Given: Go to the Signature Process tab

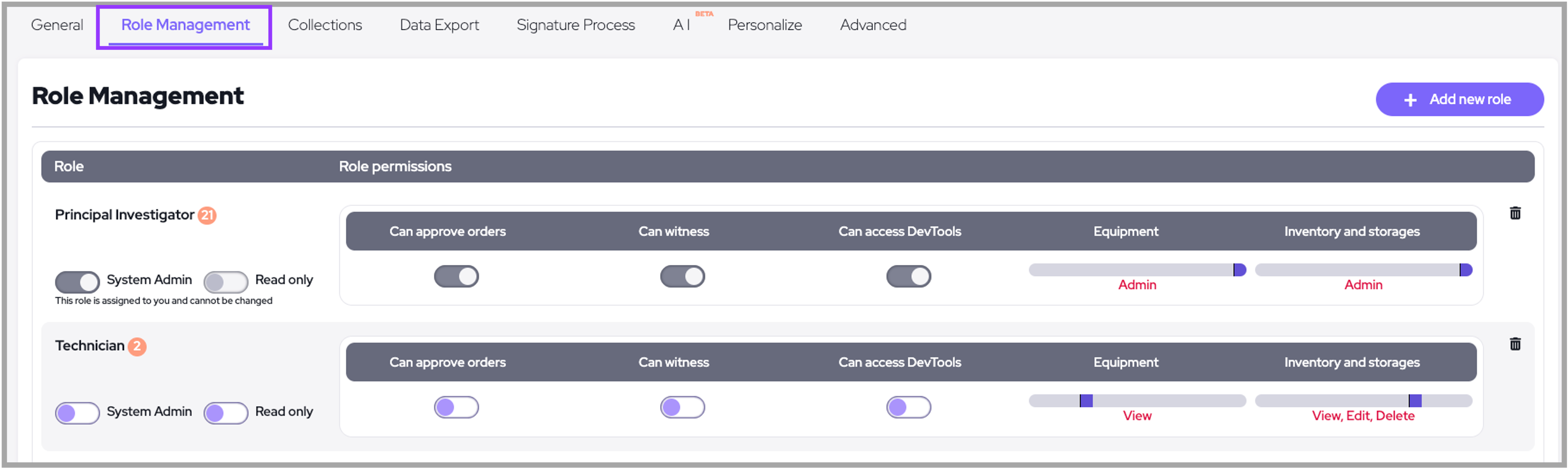Looking at the screenshot, I should pyautogui.click(x=575, y=25).
